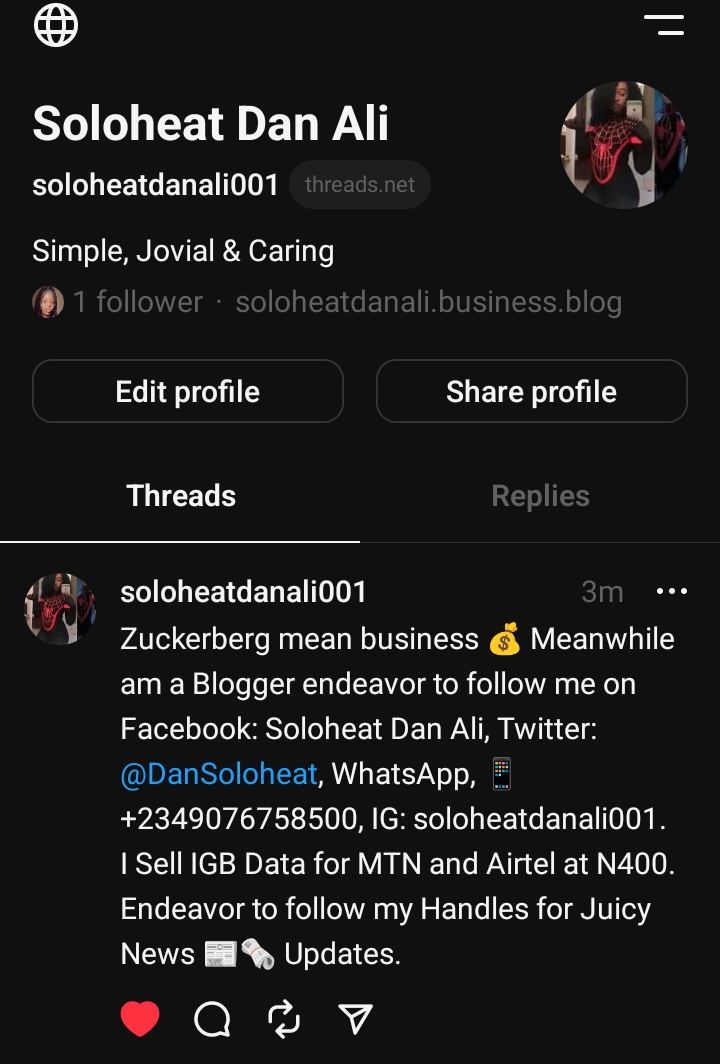Viewport: 720px width, 1064px height.
Task: Click the Share profile button
Action: click(x=531, y=391)
